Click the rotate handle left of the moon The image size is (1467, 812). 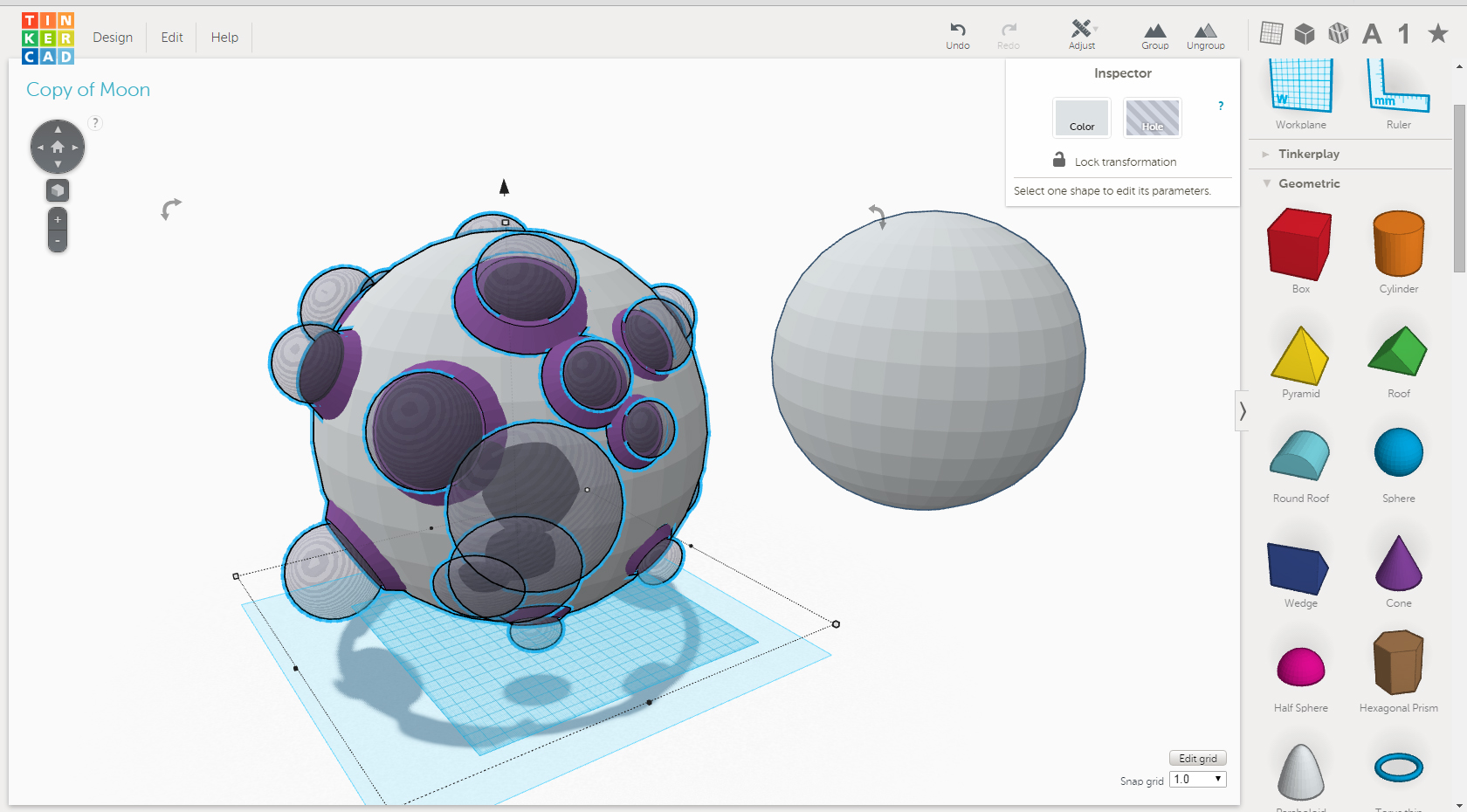pyautogui.click(x=171, y=209)
